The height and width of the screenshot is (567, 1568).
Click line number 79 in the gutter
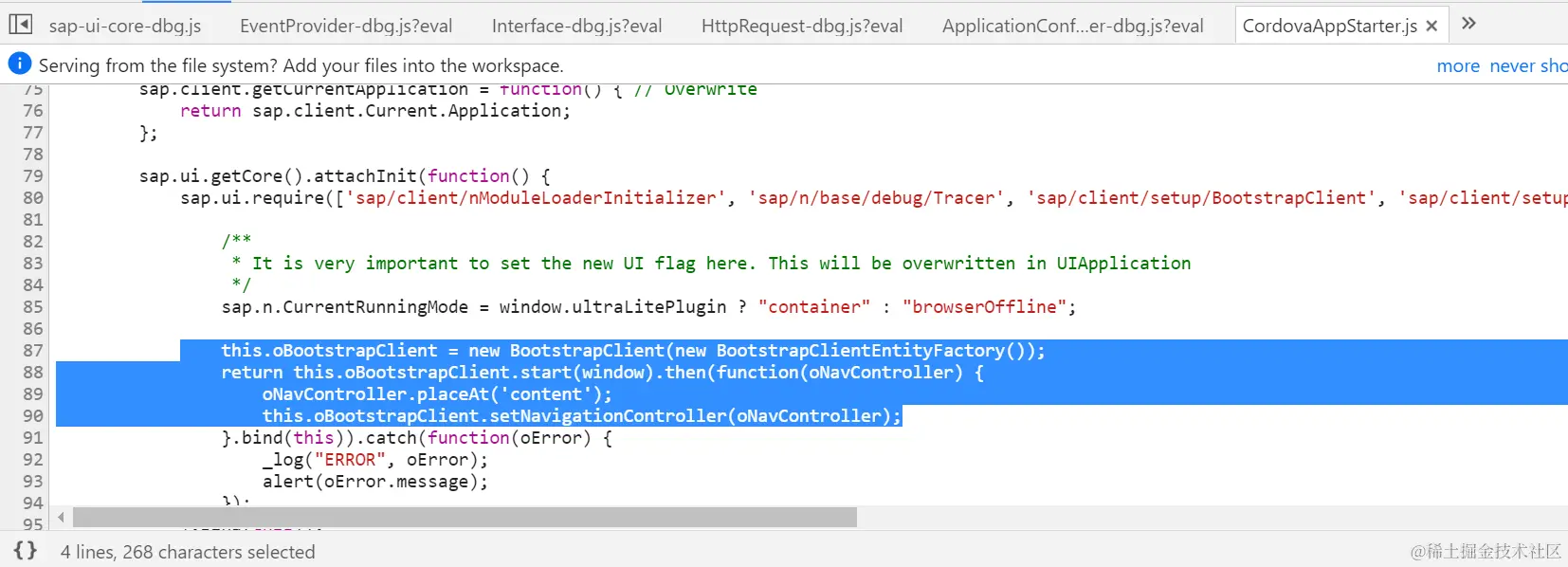33,175
